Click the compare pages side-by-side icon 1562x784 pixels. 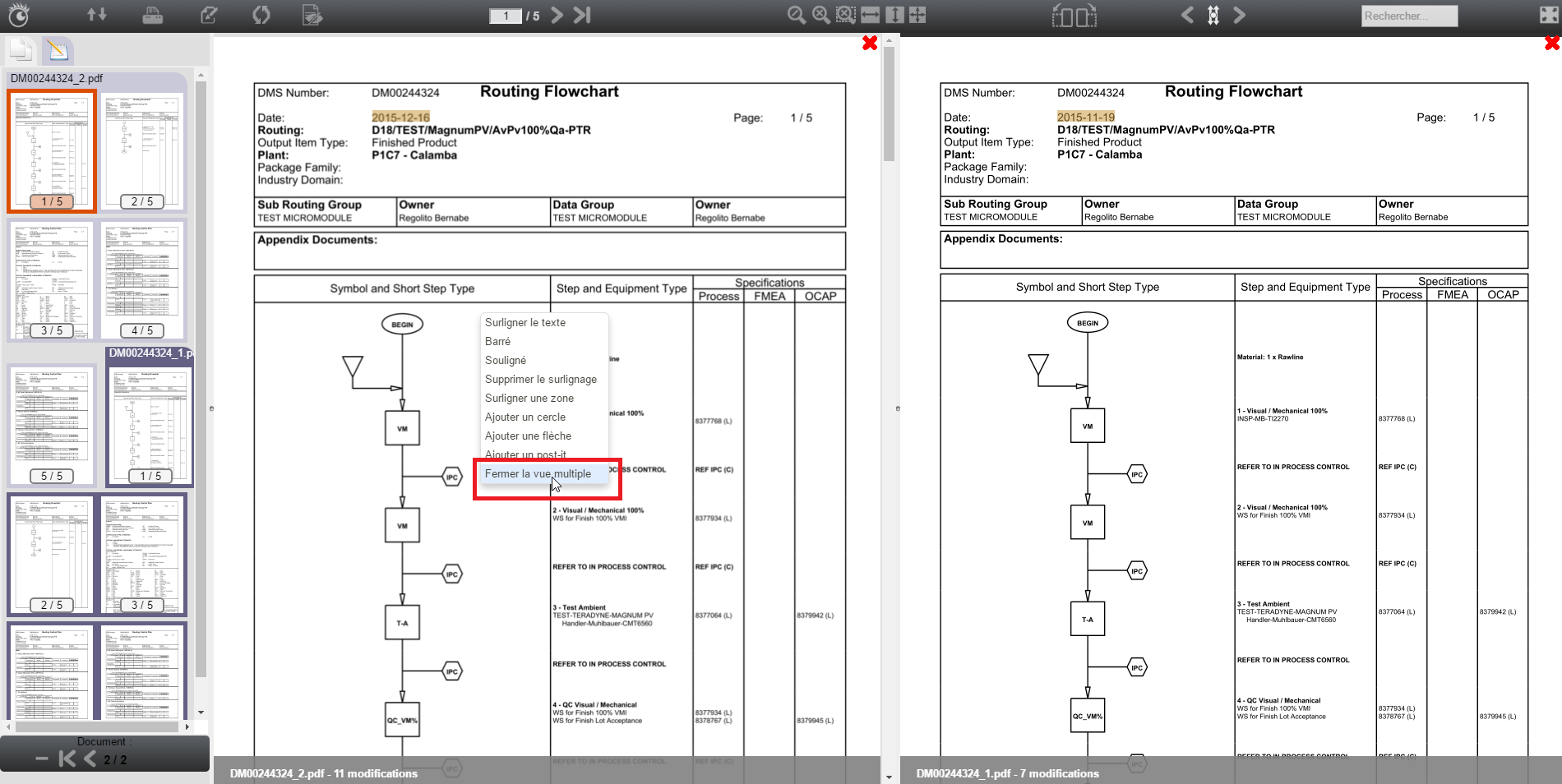pos(1074,16)
